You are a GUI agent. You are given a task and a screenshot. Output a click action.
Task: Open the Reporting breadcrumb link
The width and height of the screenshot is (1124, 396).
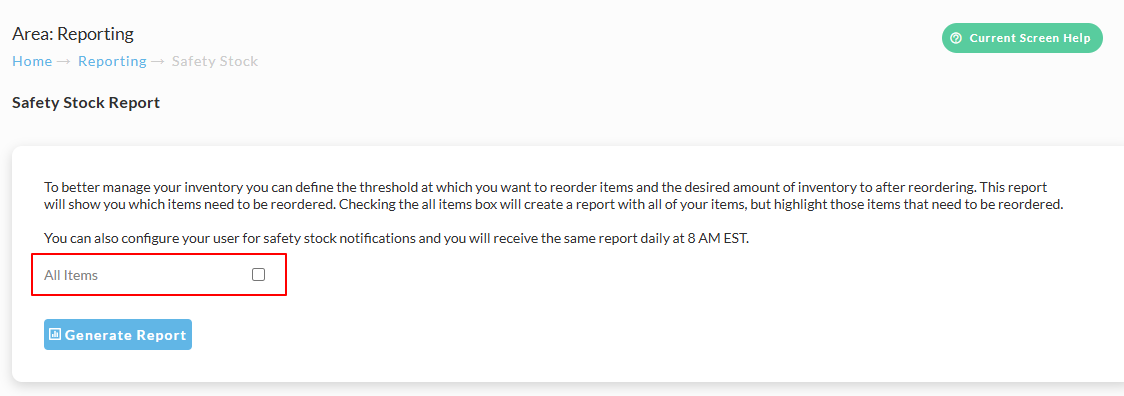click(x=112, y=61)
